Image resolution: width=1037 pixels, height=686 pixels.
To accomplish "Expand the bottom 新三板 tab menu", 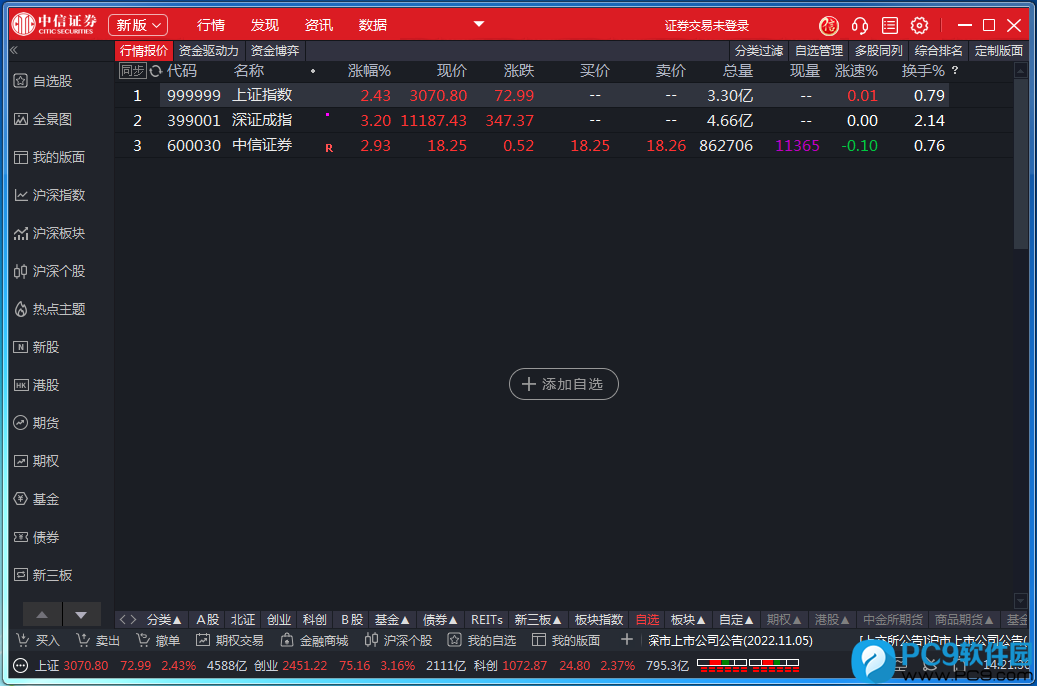I will tap(538, 620).
